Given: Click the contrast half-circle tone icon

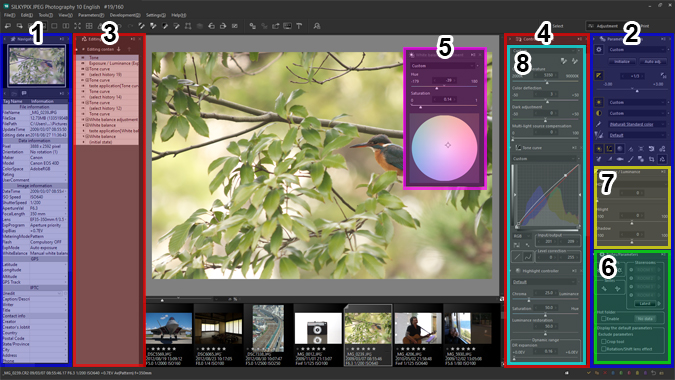Looking at the screenshot, I should tap(599, 113).
